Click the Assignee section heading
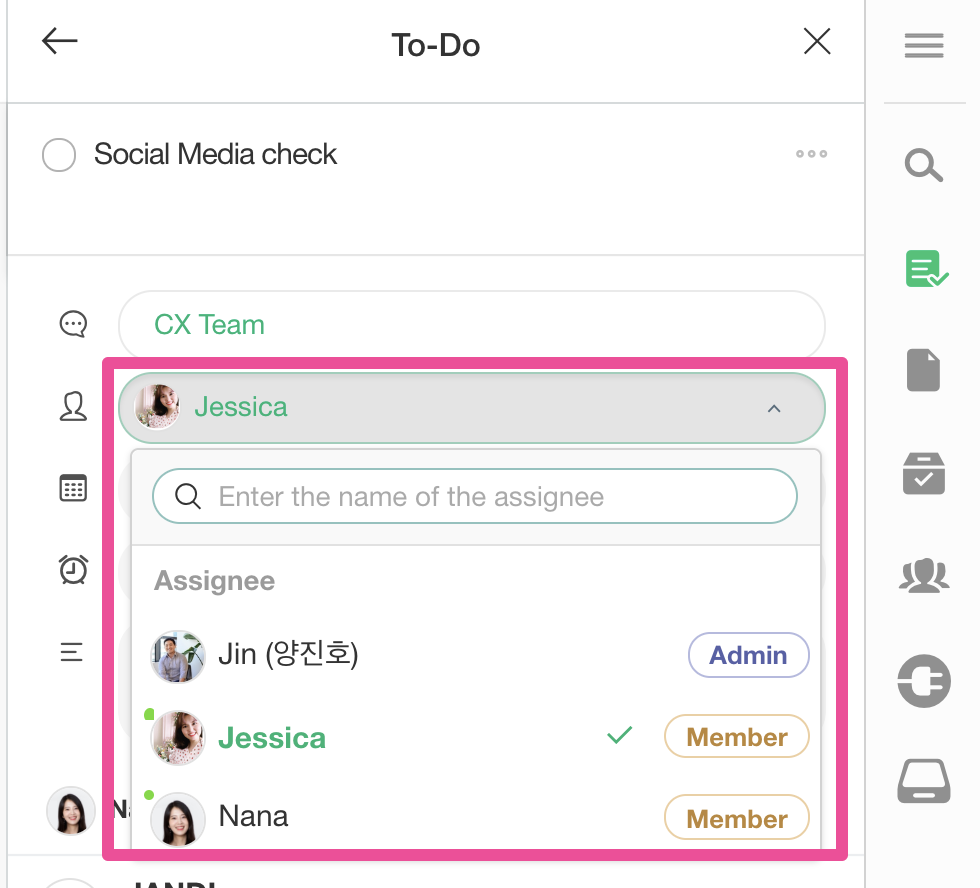 (214, 581)
